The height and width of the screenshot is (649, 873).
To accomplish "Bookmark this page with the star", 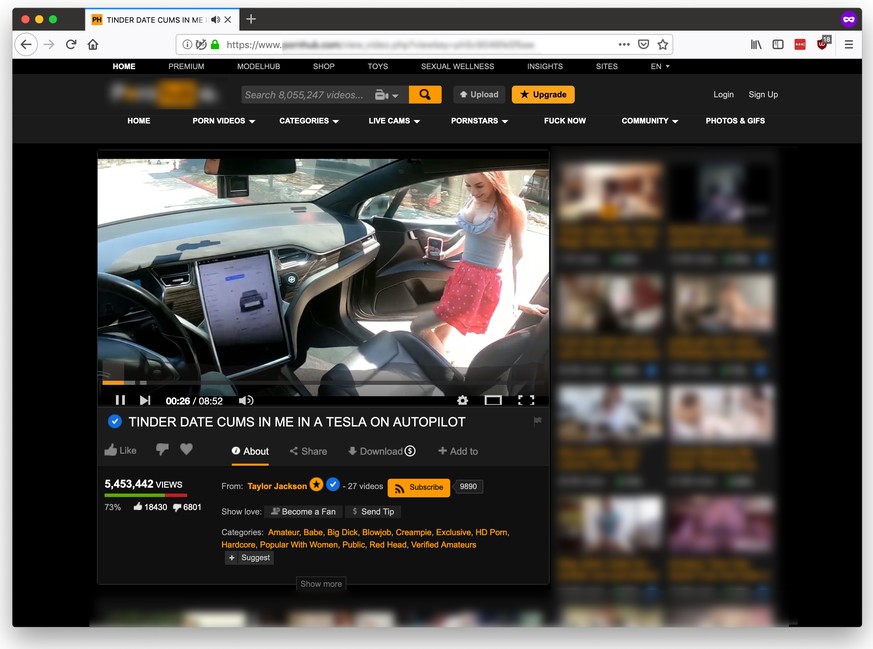I will (x=663, y=45).
